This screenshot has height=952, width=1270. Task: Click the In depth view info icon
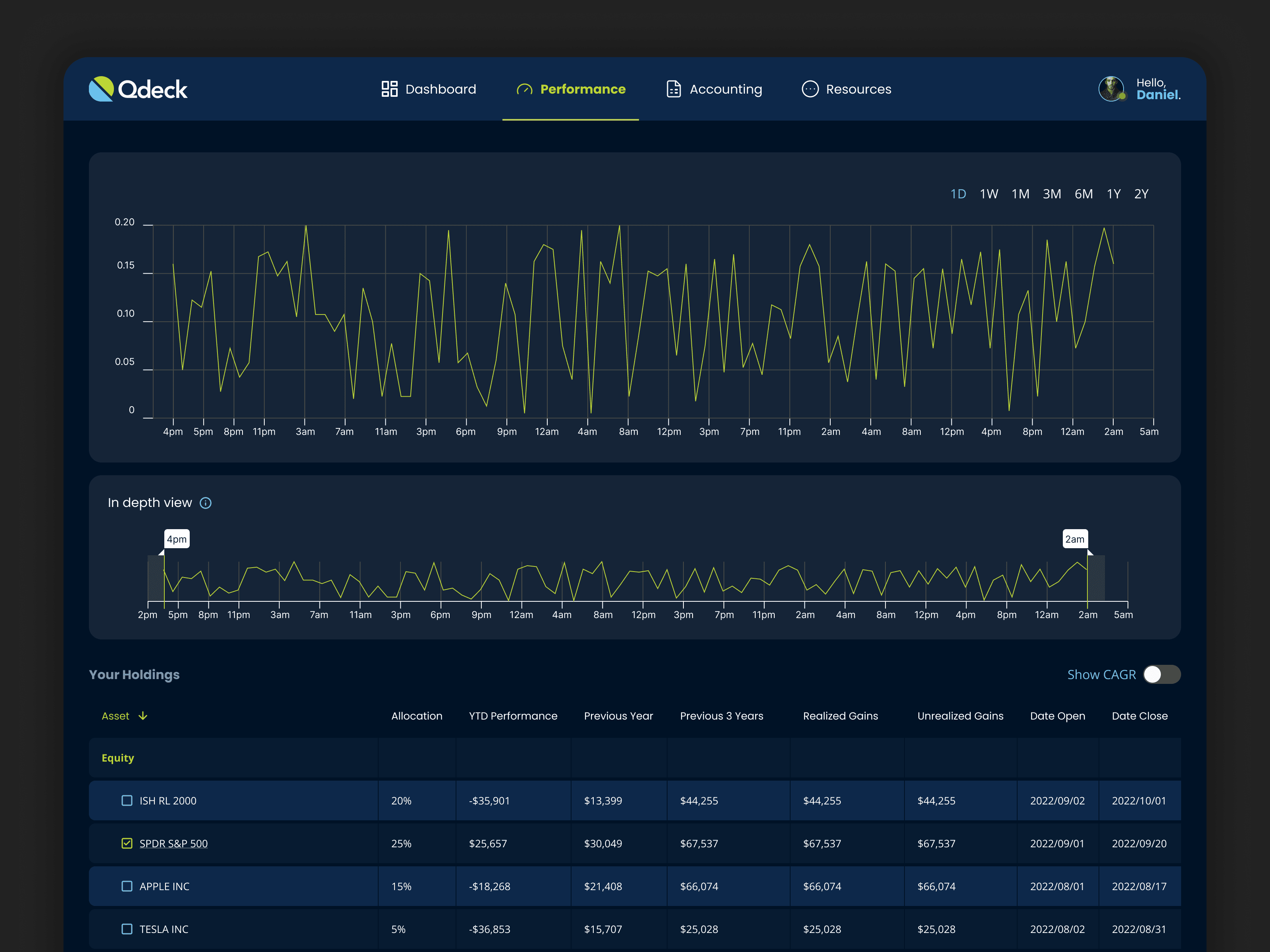[x=206, y=503]
